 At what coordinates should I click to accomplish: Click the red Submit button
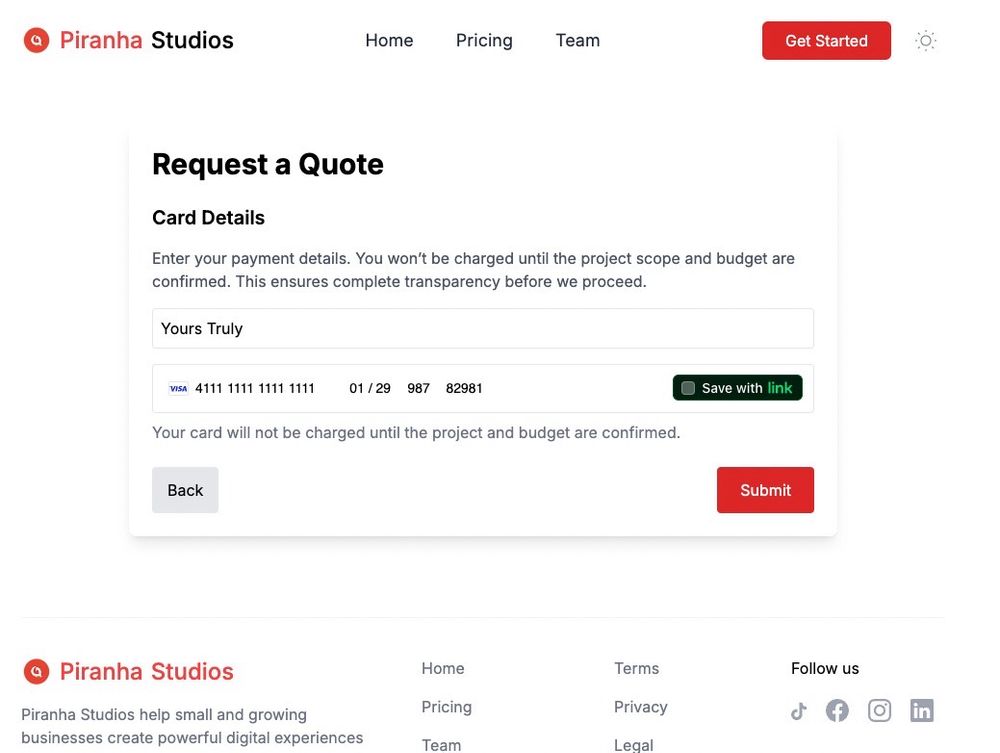tap(765, 490)
